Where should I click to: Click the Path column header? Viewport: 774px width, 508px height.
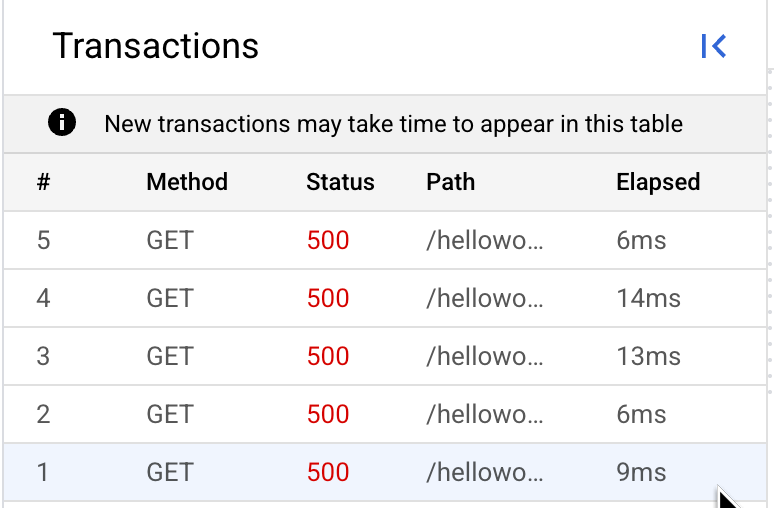point(451,182)
